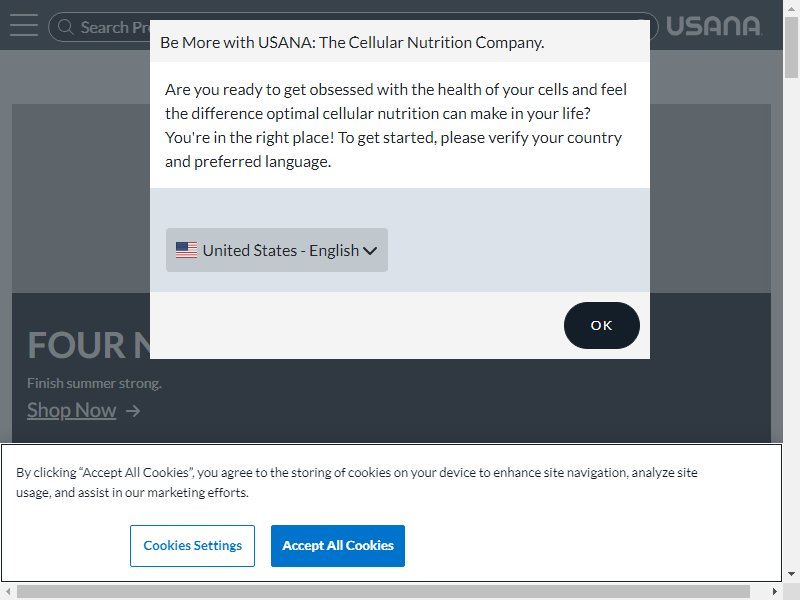
Task: Confirm country with the OK button
Action: 602,326
